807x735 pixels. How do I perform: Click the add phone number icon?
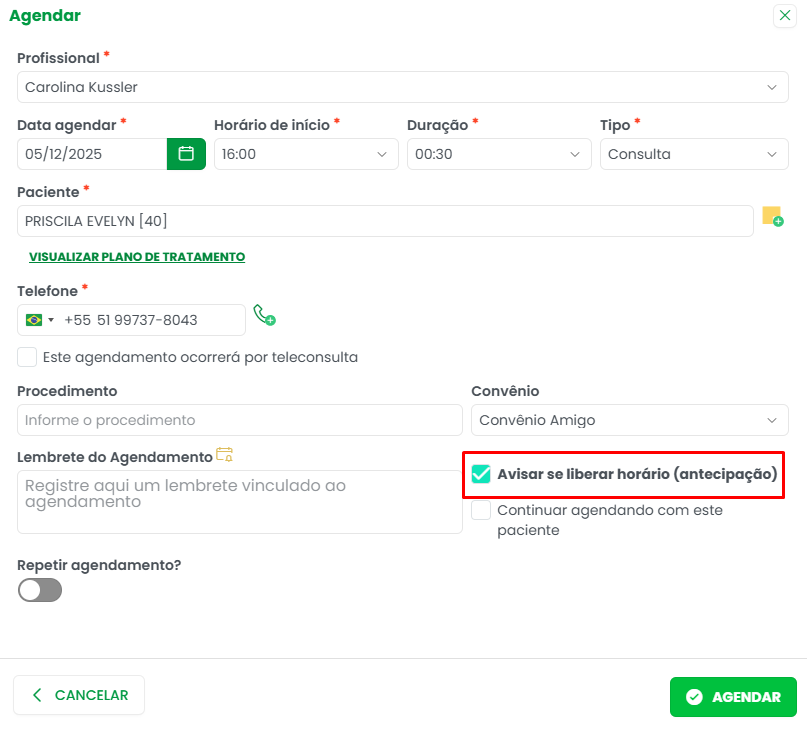(264, 316)
